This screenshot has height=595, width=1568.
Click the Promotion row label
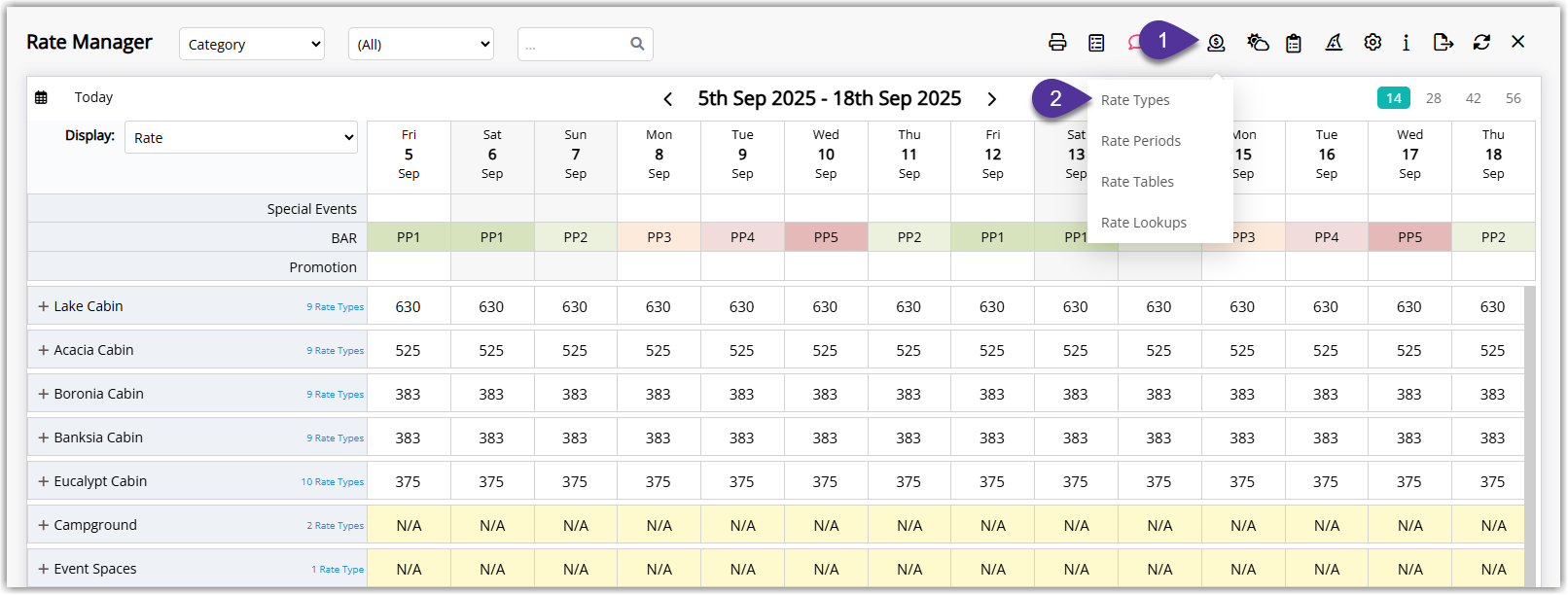coord(323,267)
